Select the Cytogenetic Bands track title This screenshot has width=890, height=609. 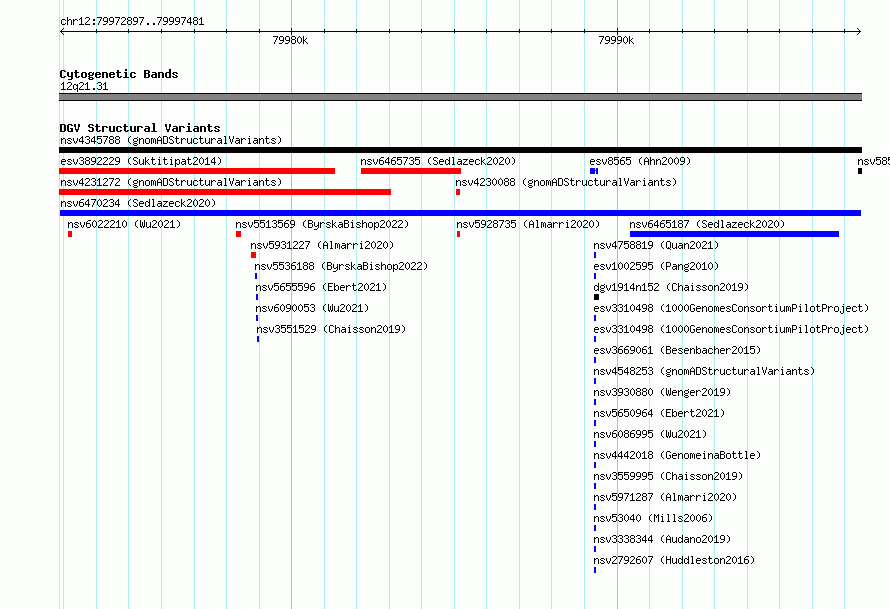pos(119,74)
